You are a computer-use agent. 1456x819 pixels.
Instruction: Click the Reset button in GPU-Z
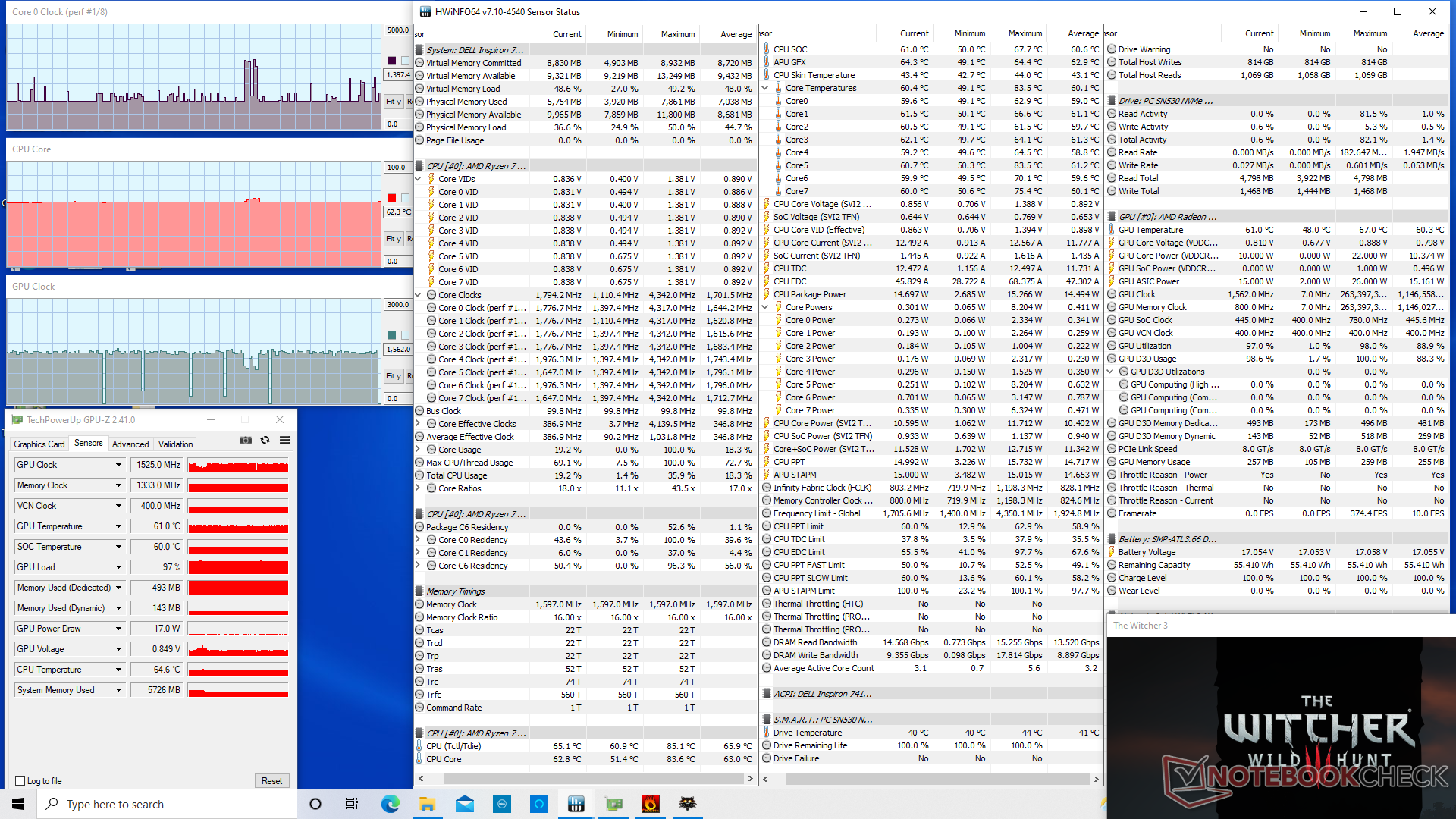271,781
